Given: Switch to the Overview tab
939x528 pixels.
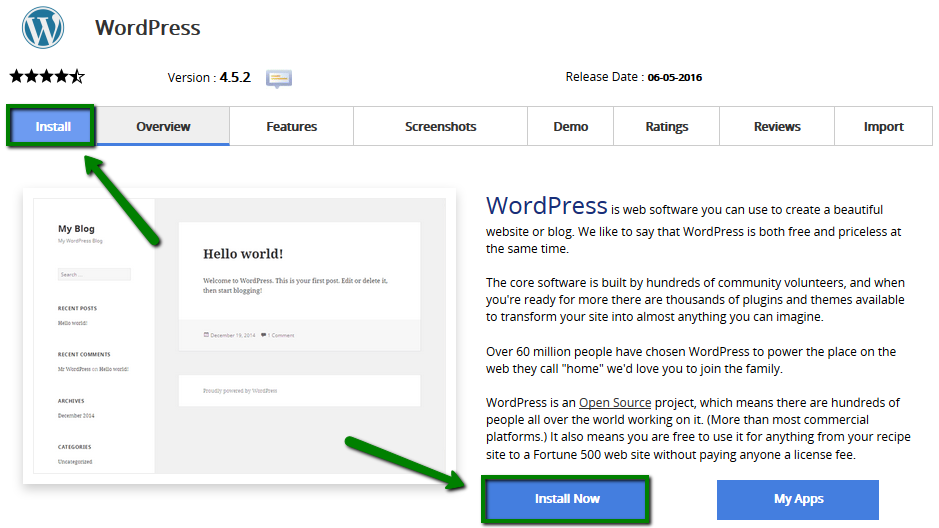Looking at the screenshot, I should (163, 126).
